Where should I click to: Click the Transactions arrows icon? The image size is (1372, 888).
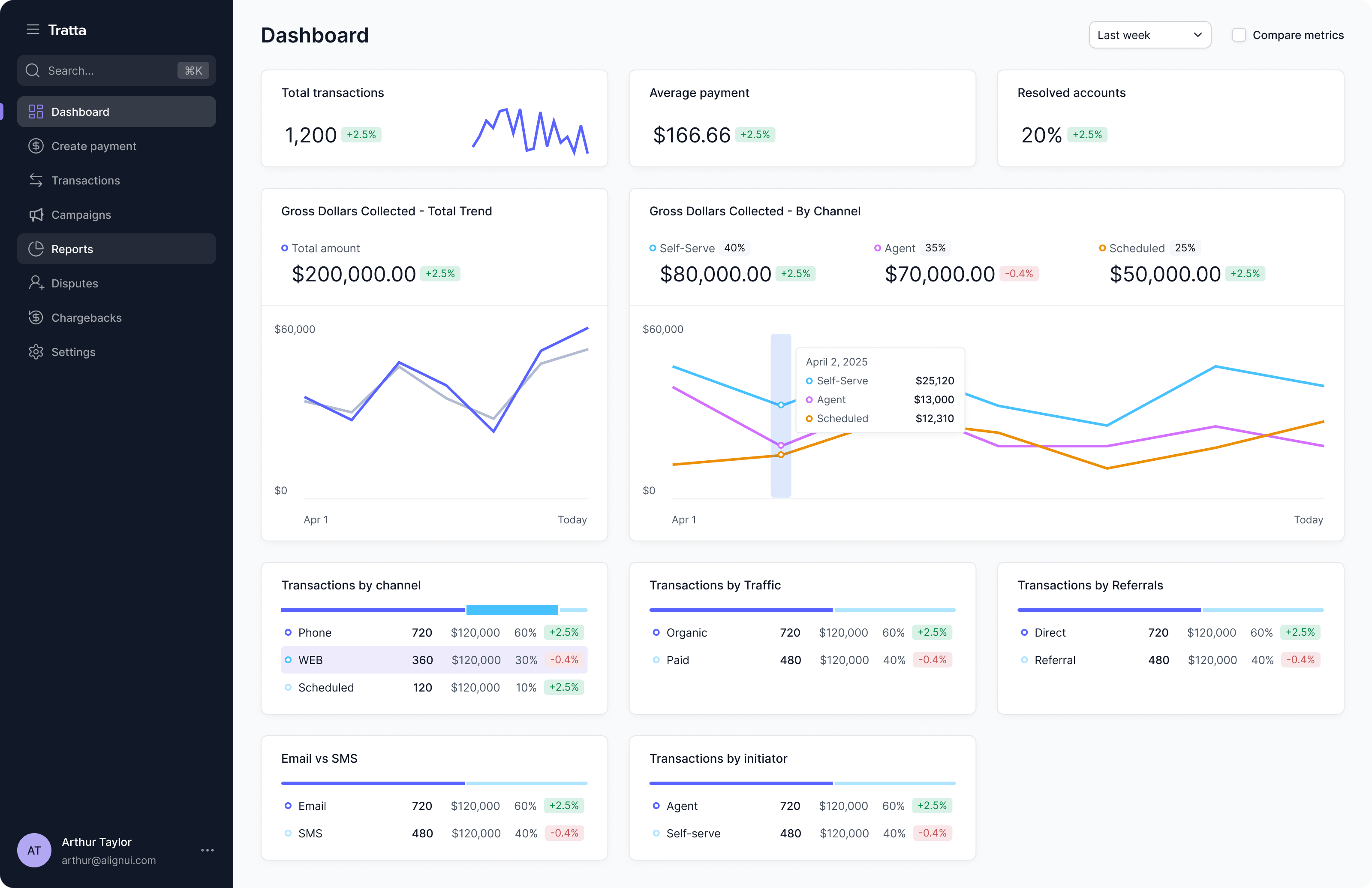pyautogui.click(x=36, y=181)
